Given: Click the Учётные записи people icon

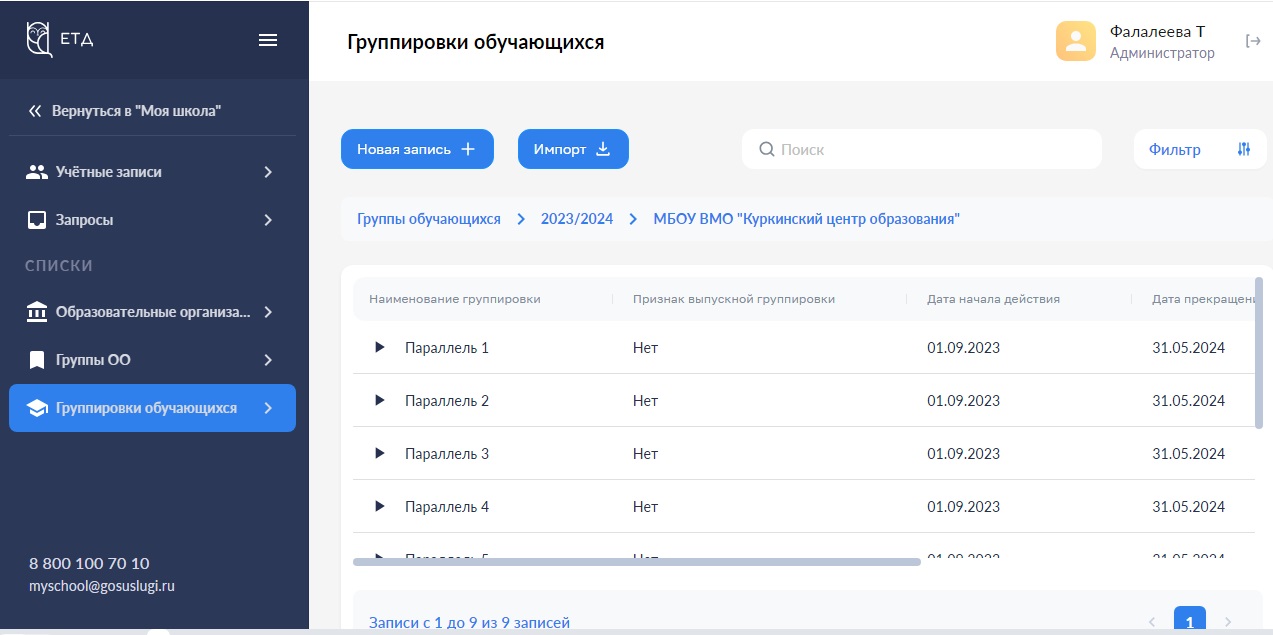Looking at the screenshot, I should pyautogui.click(x=37, y=172).
